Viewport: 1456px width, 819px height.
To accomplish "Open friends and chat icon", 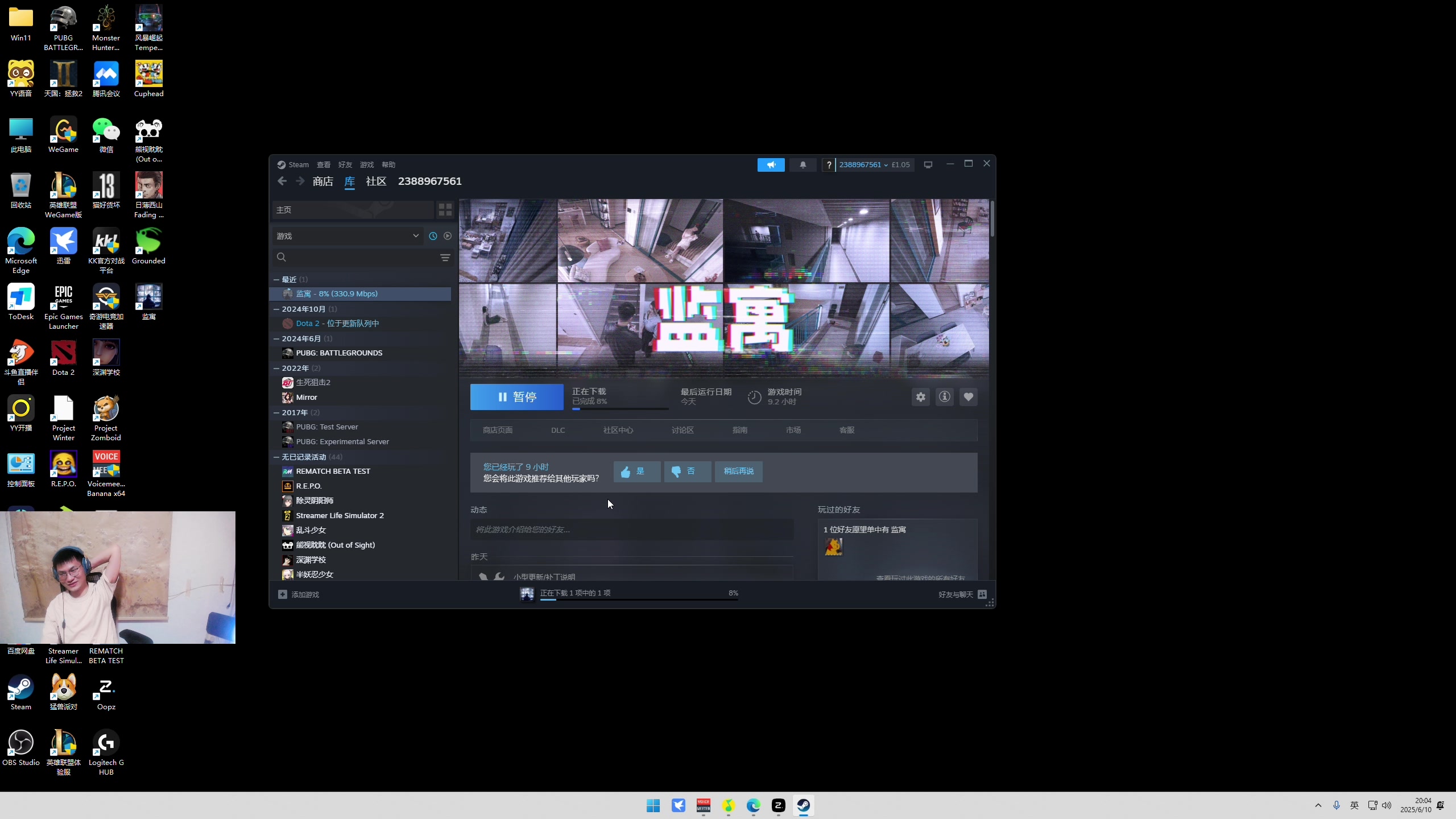I will (x=982, y=594).
